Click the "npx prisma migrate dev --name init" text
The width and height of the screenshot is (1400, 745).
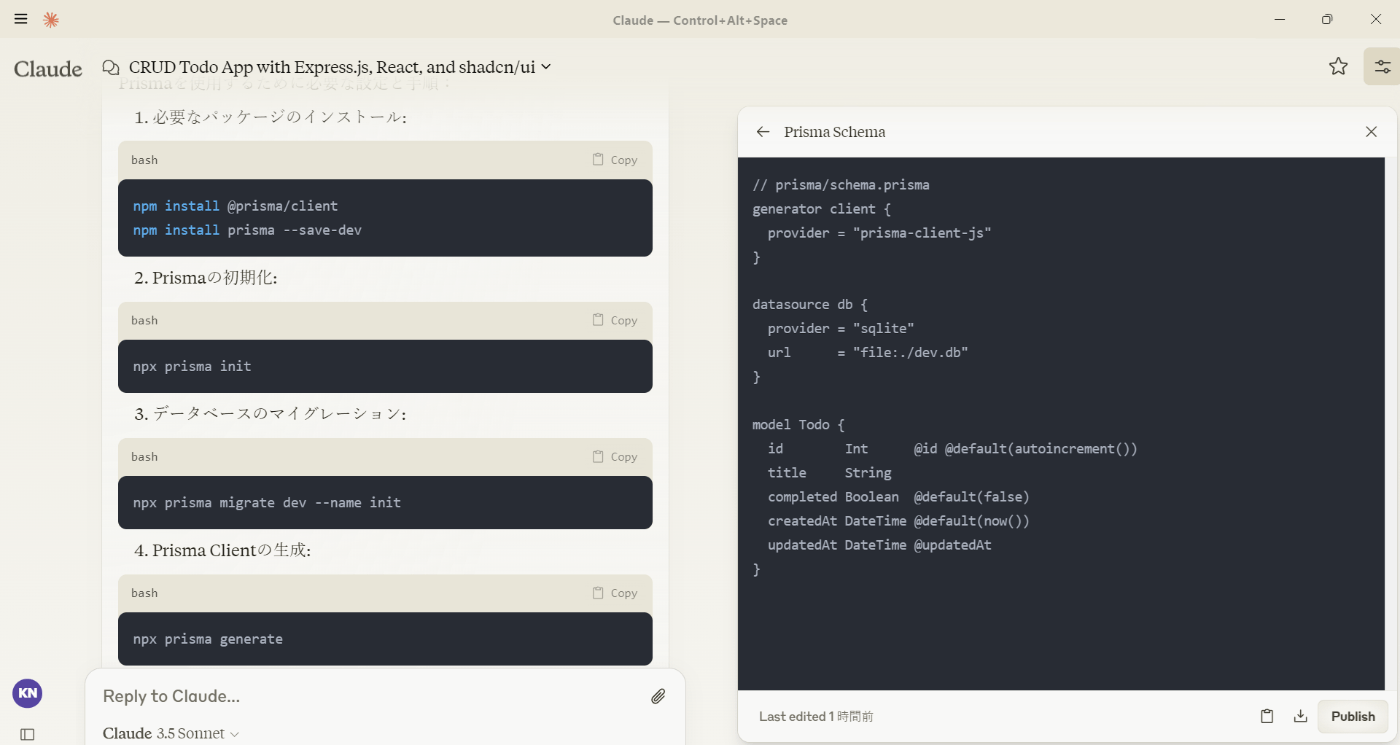[267, 502]
